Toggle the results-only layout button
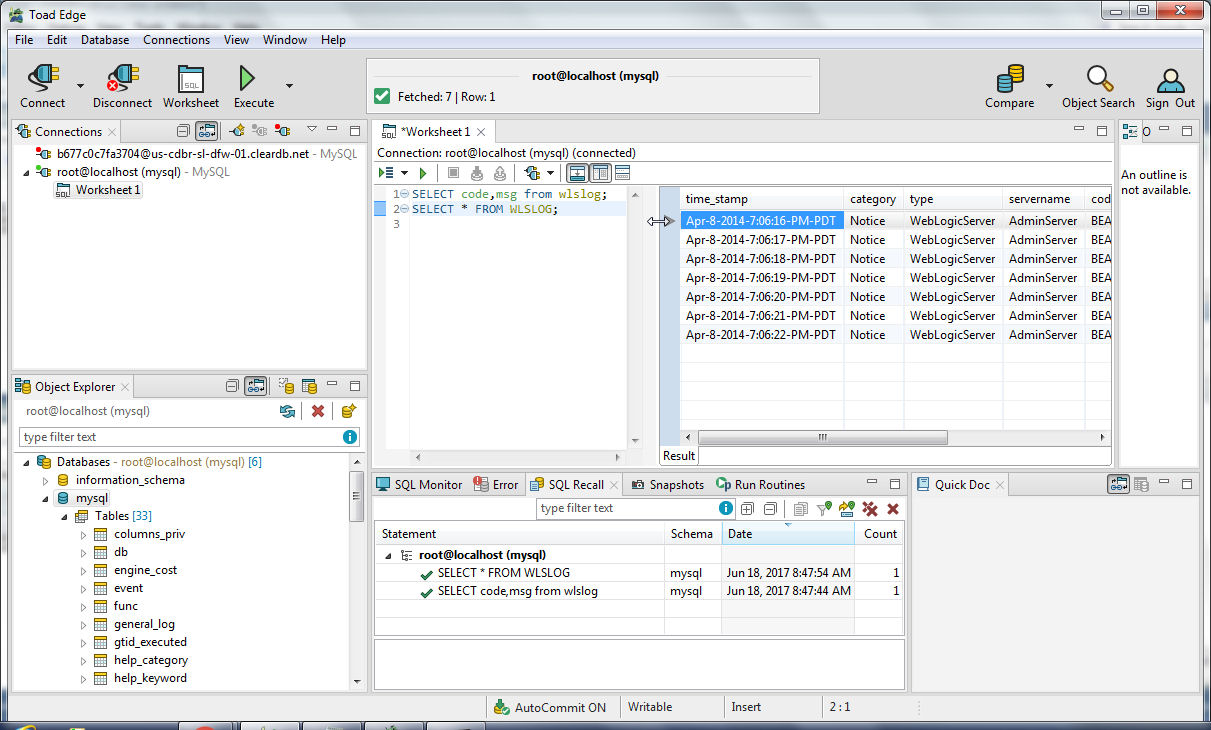The width and height of the screenshot is (1211, 730). pos(622,173)
